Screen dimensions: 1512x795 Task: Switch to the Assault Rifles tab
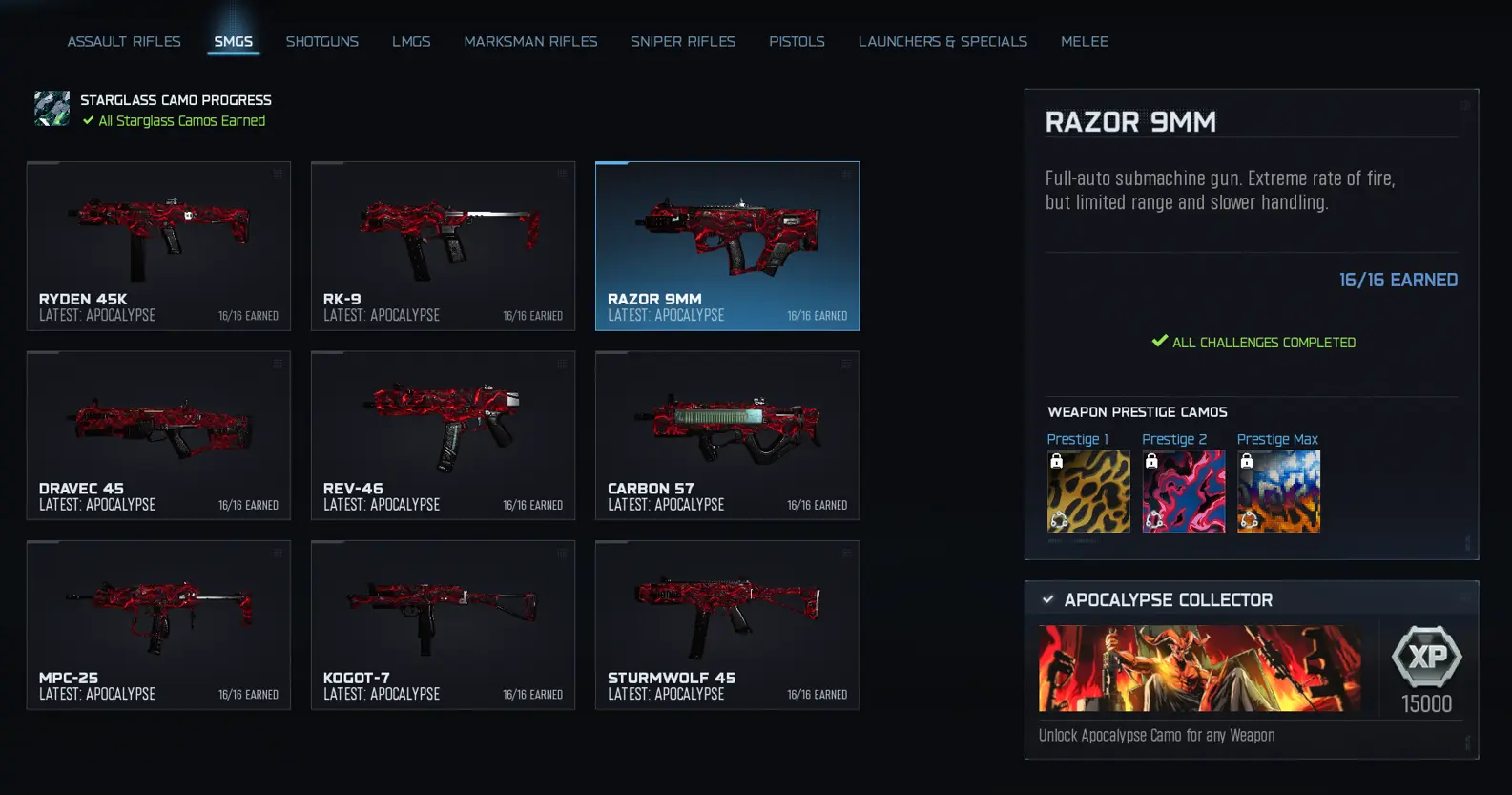tap(124, 41)
